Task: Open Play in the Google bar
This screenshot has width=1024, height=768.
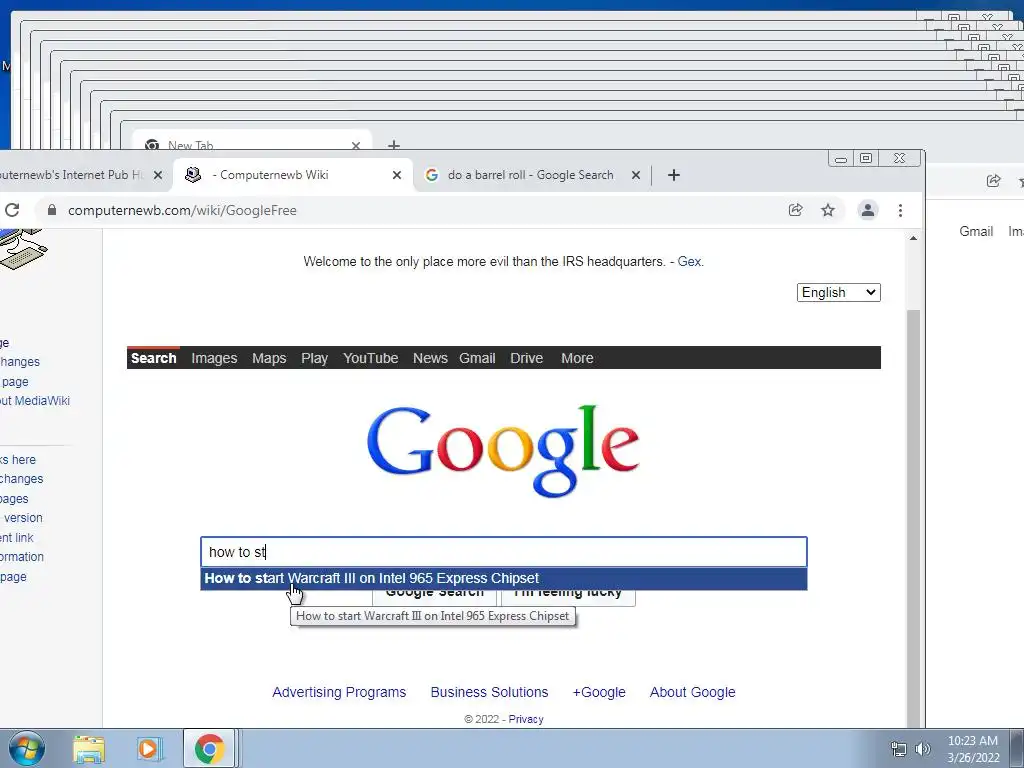Action: [314, 358]
